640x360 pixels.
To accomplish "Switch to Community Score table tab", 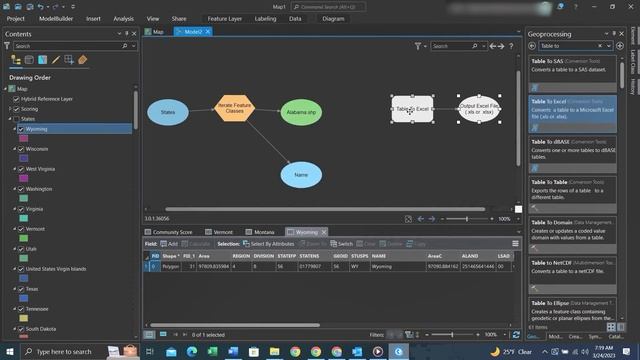I will point(168,232).
